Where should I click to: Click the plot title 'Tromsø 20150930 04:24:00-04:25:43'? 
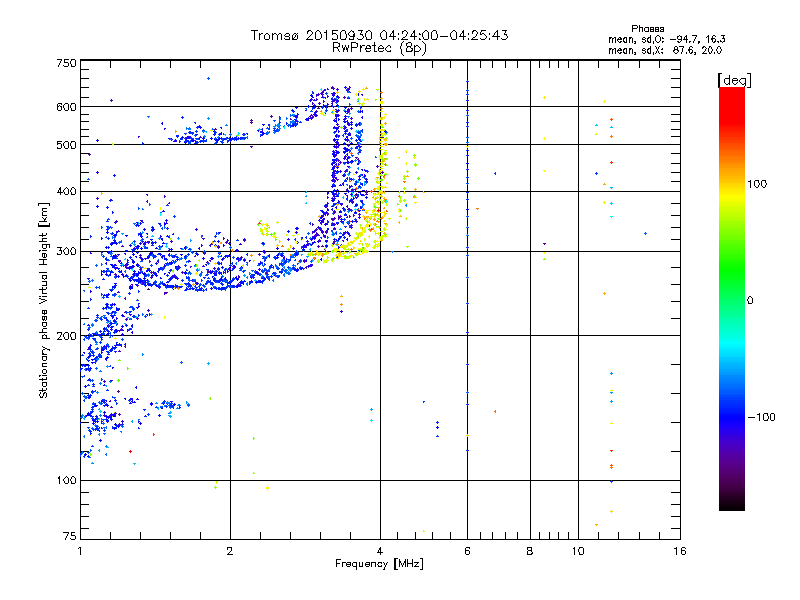pyautogui.click(x=379, y=35)
